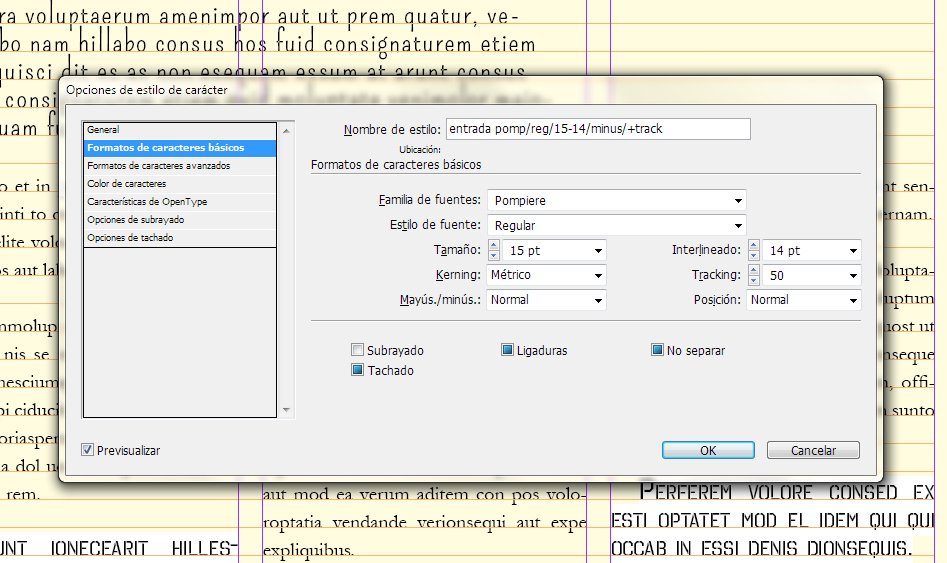947x563 pixels.
Task: Select Formatos de caracteres básicos category
Action: coord(179,147)
